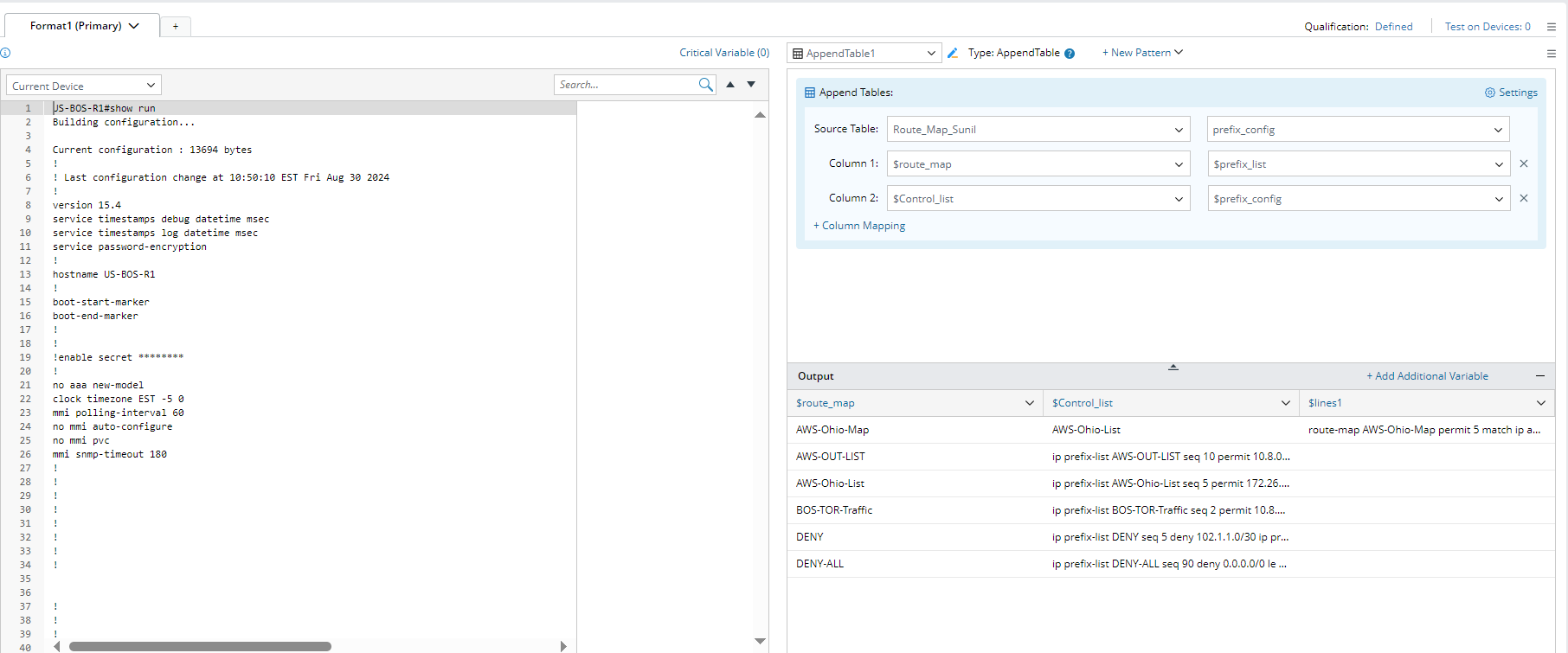1568x653 pixels.
Task: Click the search magnifier icon
Action: [x=706, y=85]
